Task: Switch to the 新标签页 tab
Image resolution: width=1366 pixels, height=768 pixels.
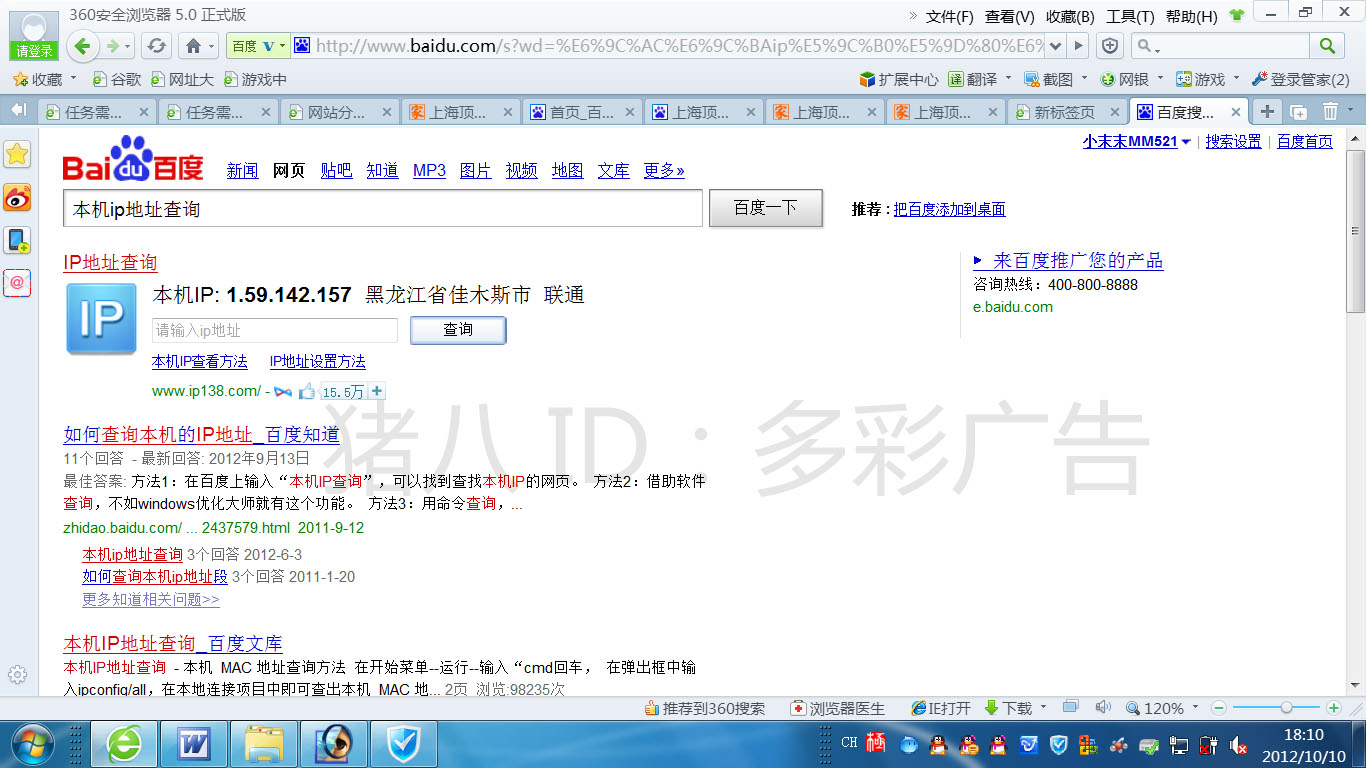Action: coord(1065,112)
